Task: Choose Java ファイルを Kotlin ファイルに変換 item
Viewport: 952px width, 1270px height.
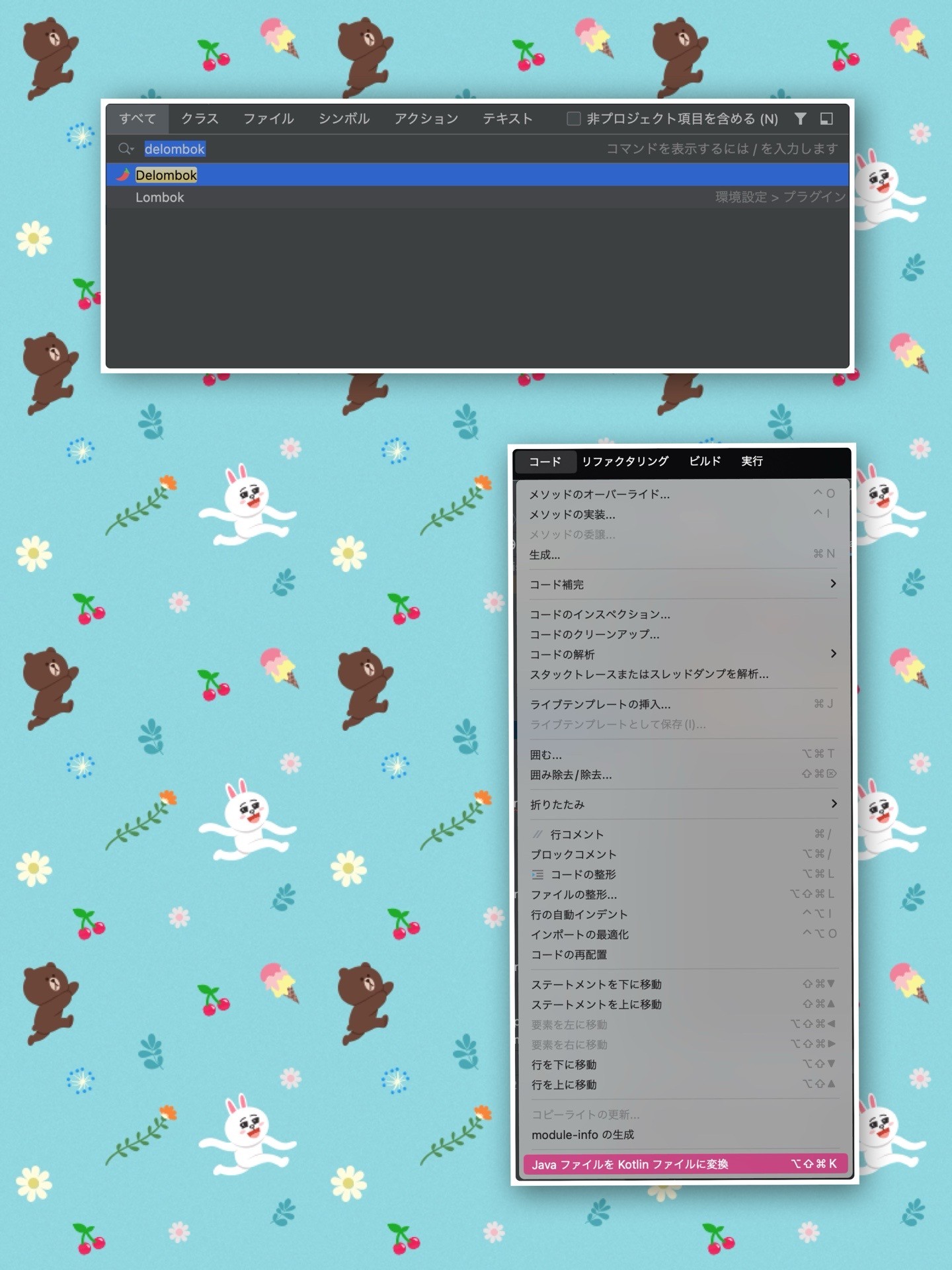Action: click(685, 1164)
